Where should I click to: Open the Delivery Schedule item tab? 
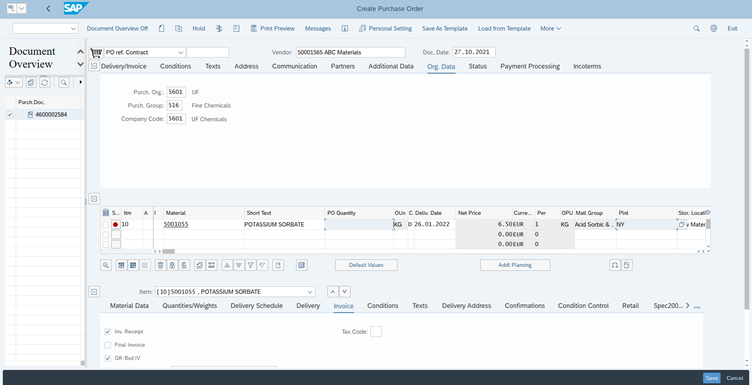[257, 305]
